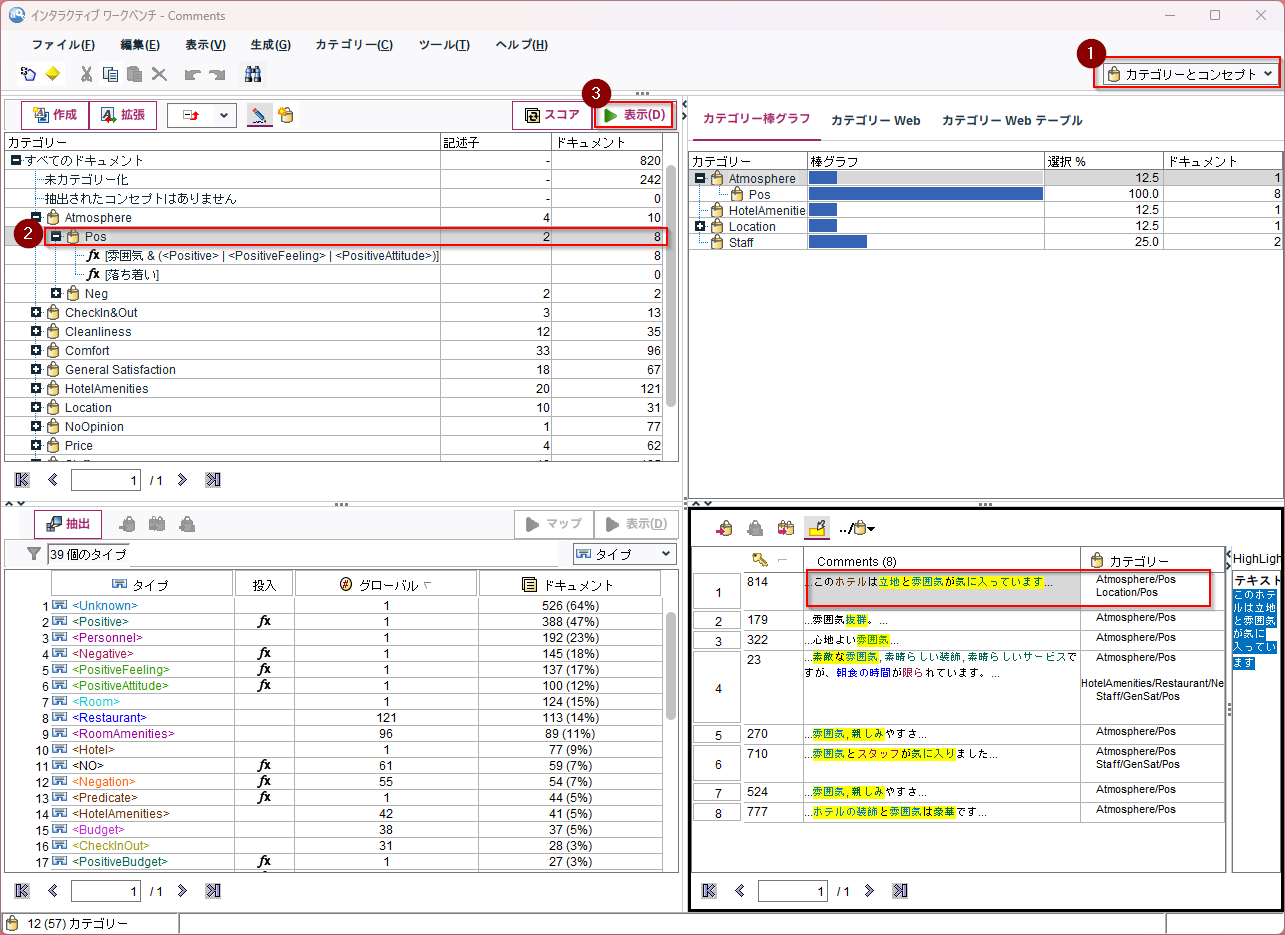Click the 抽出 button

point(68,524)
